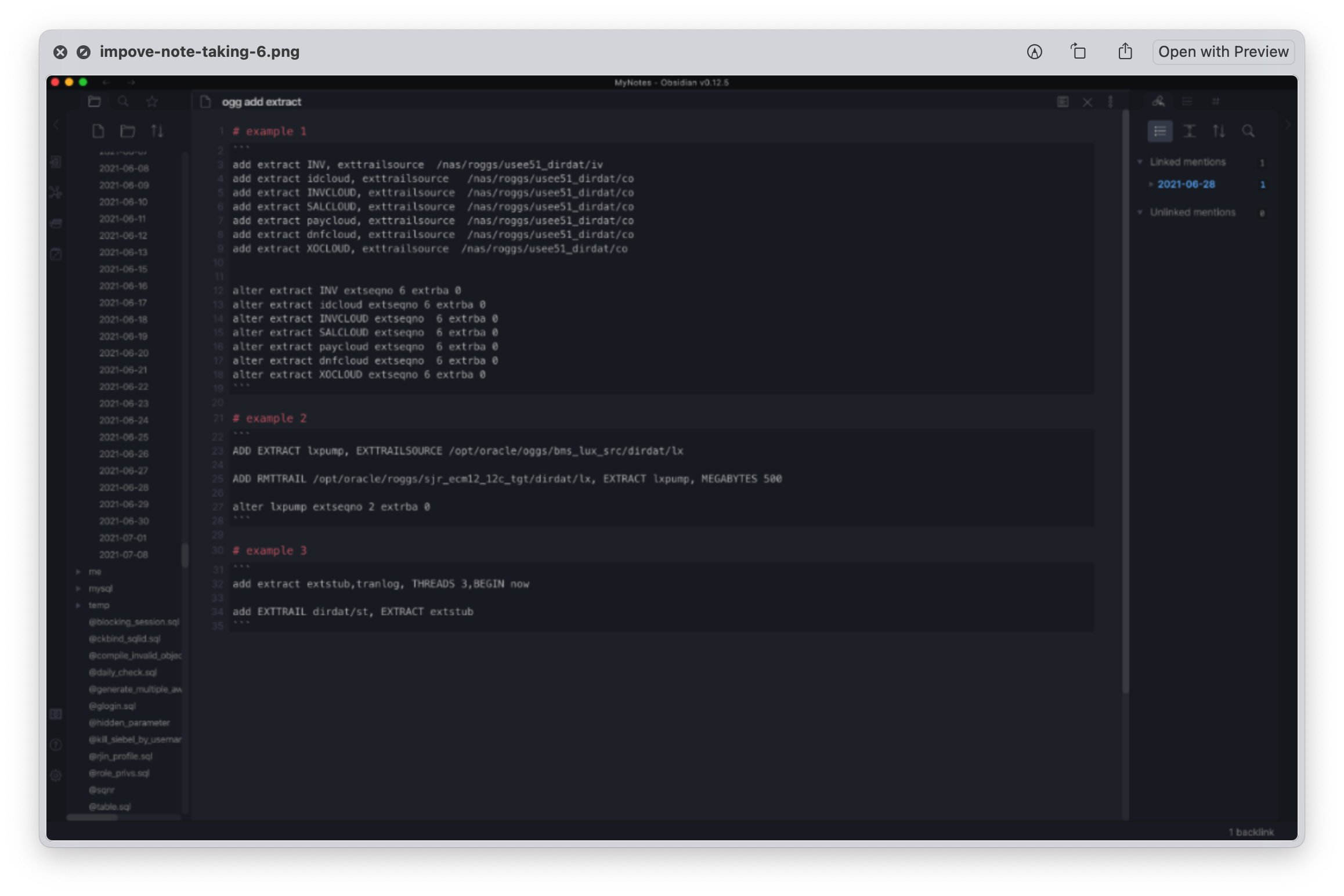The height and width of the screenshot is (896, 1344).
Task: Toggle preview mode for ogg add extract
Action: point(1063,102)
